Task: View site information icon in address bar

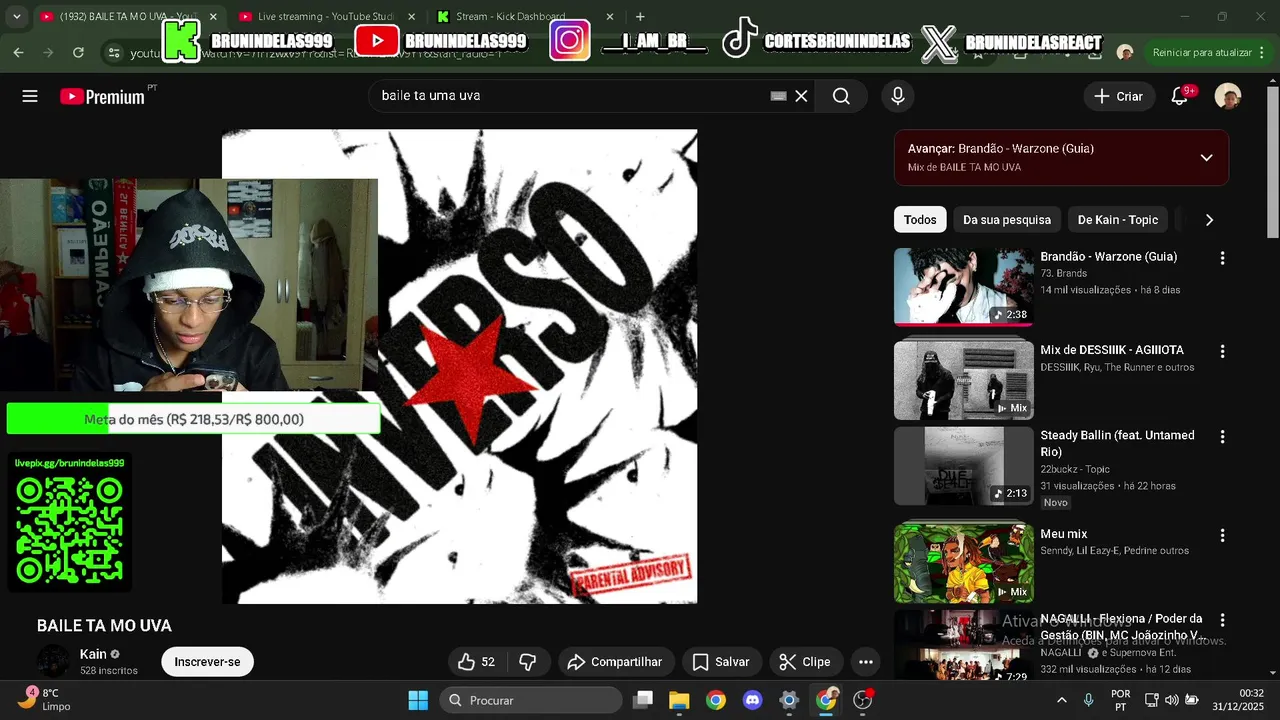Action: (113, 53)
